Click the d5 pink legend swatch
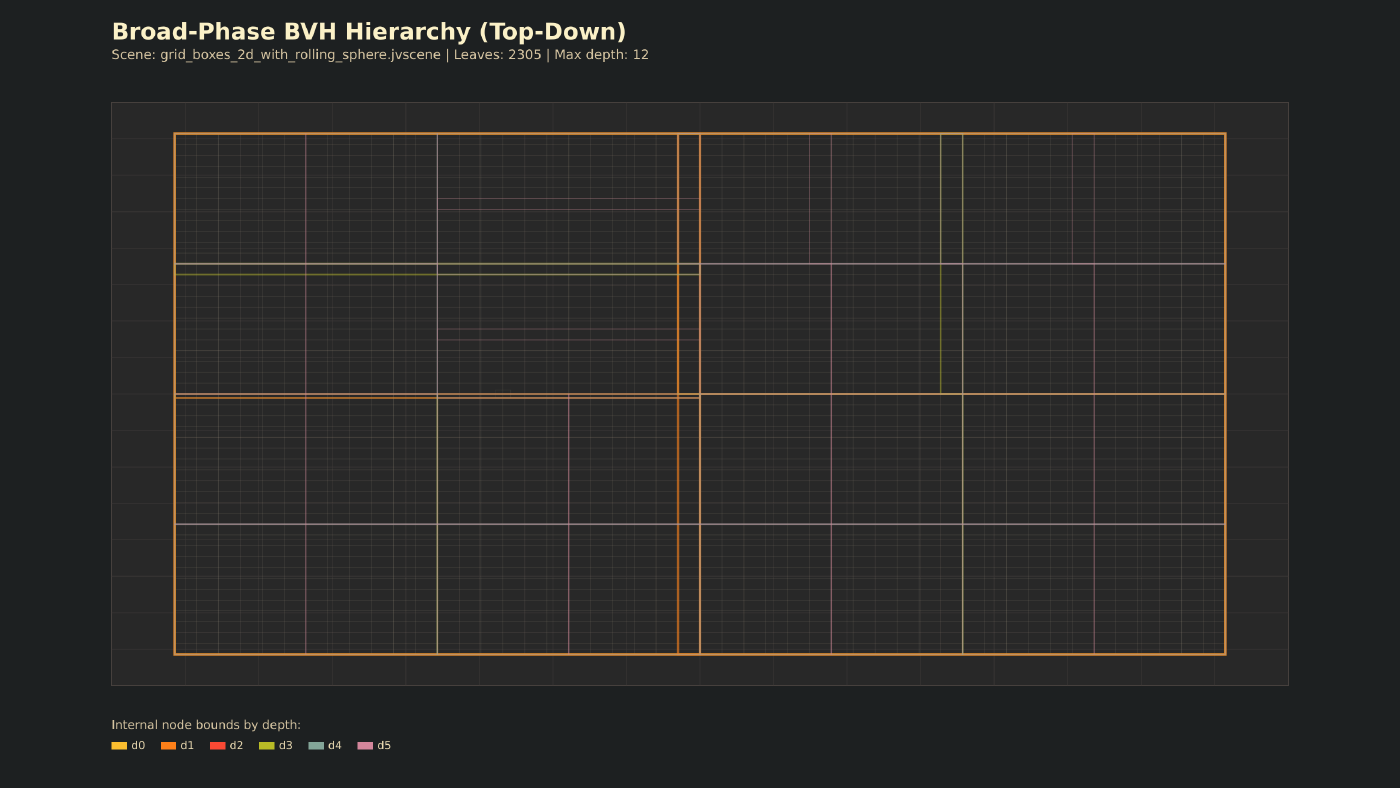Viewport: 1400px width, 788px height. pyautogui.click(x=365, y=746)
